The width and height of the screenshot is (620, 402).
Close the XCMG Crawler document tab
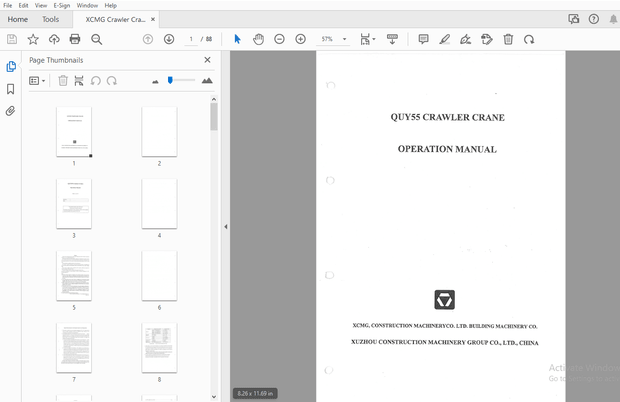[153, 19]
